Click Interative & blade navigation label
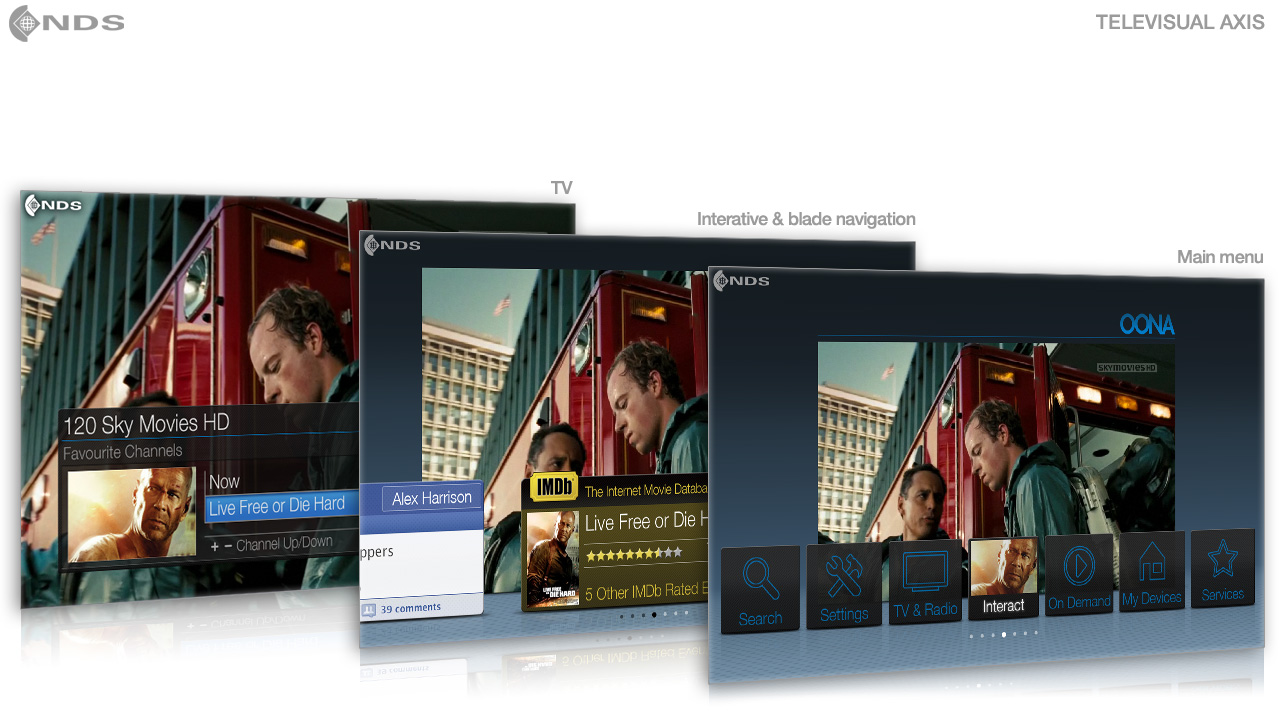The height and width of the screenshot is (720, 1280). click(x=806, y=219)
